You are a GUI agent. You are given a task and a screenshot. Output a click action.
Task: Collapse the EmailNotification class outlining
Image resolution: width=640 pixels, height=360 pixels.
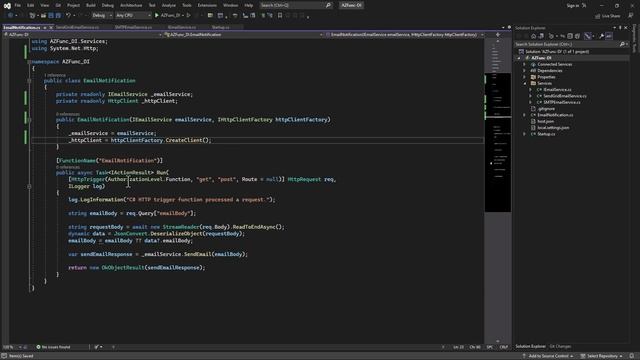[29, 81]
